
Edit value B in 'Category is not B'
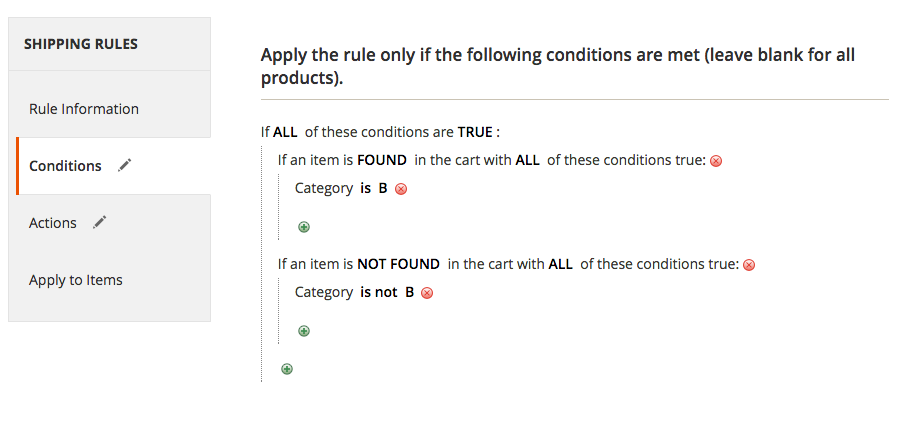(x=409, y=292)
